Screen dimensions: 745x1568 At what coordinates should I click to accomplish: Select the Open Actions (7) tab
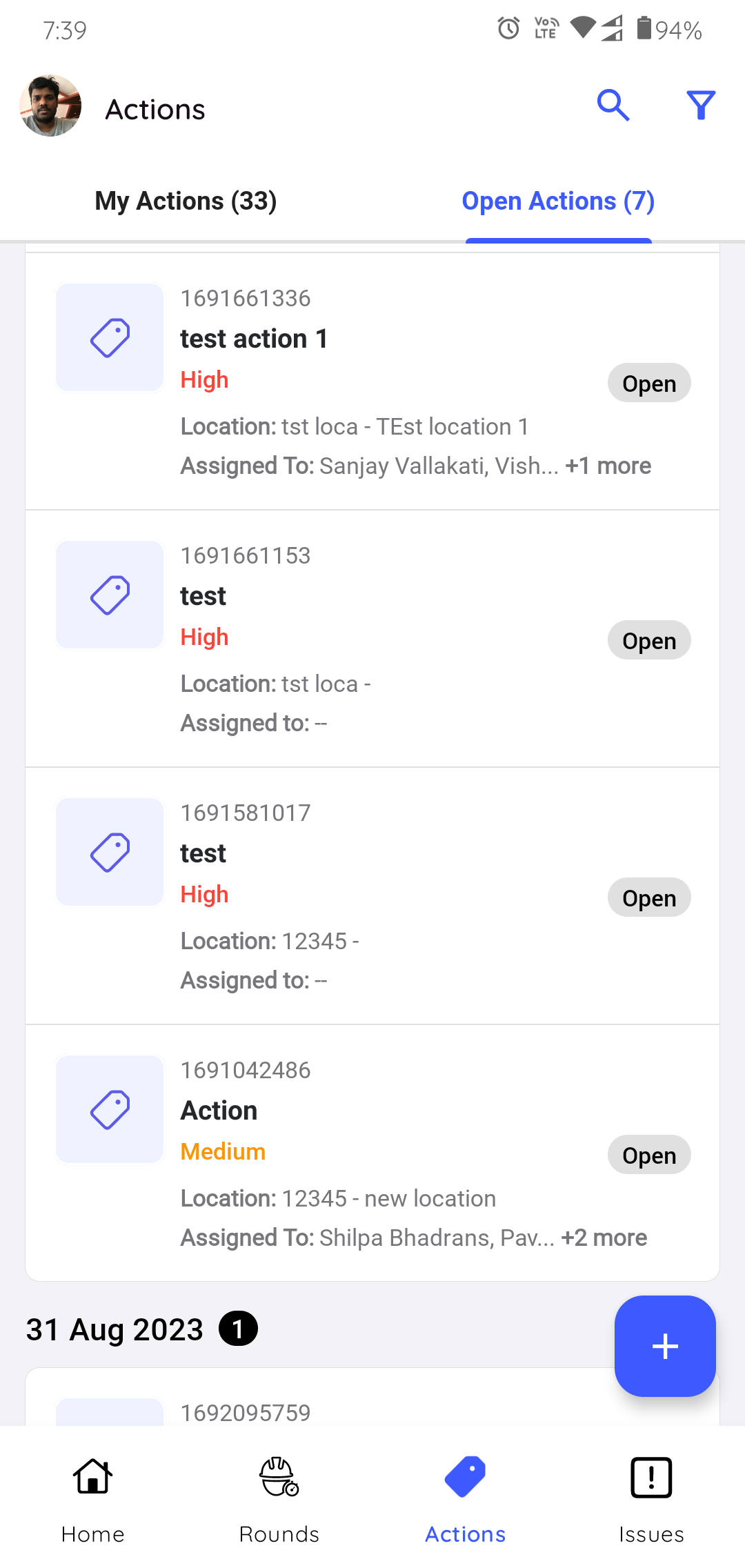[558, 201]
